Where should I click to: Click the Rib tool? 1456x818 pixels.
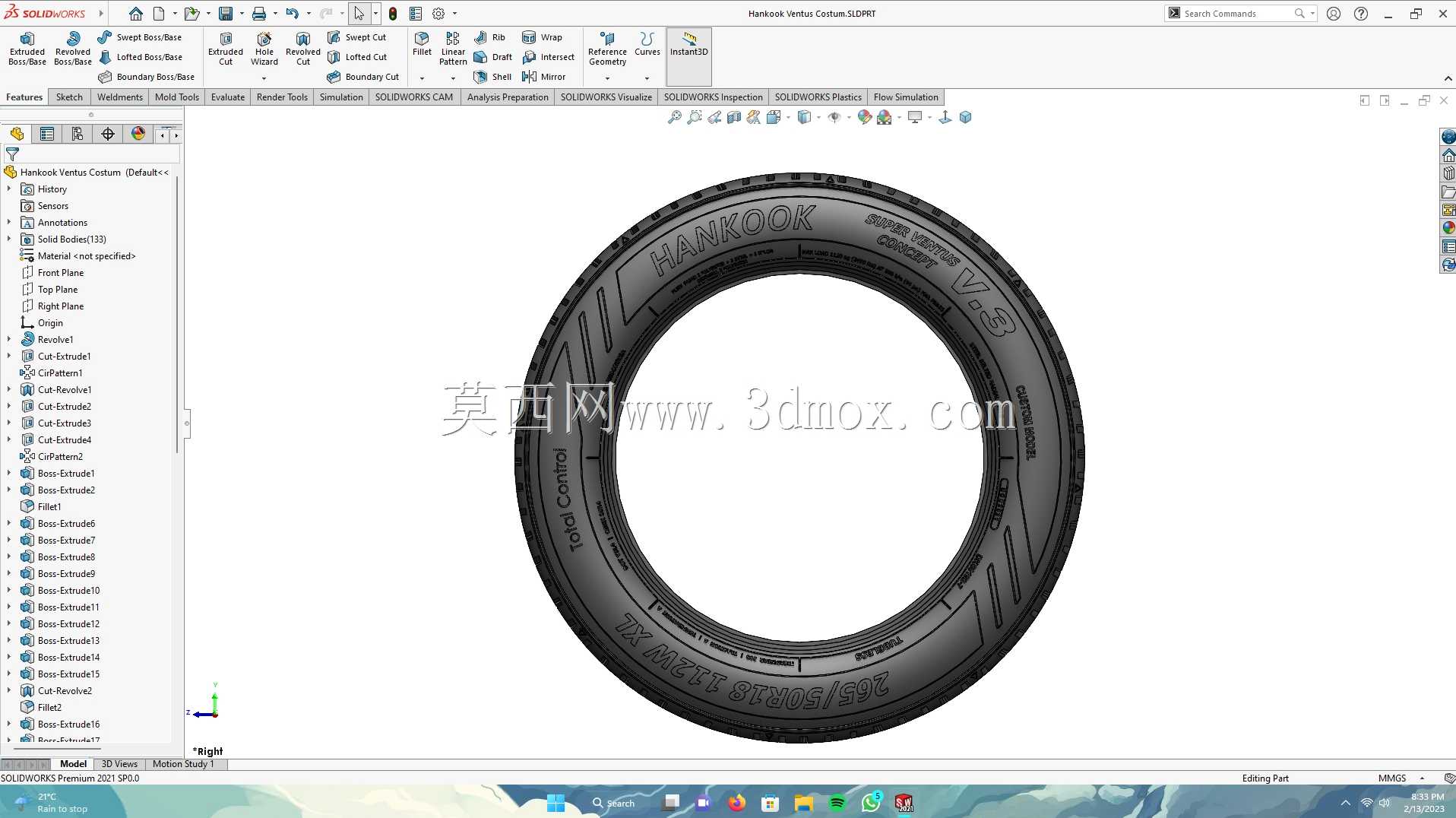tap(489, 37)
